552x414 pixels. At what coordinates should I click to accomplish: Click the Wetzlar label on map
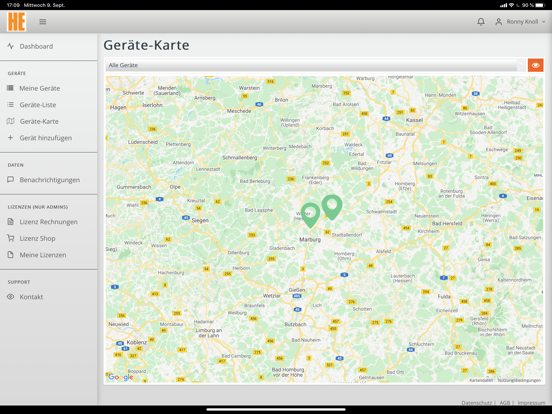[x=272, y=296]
